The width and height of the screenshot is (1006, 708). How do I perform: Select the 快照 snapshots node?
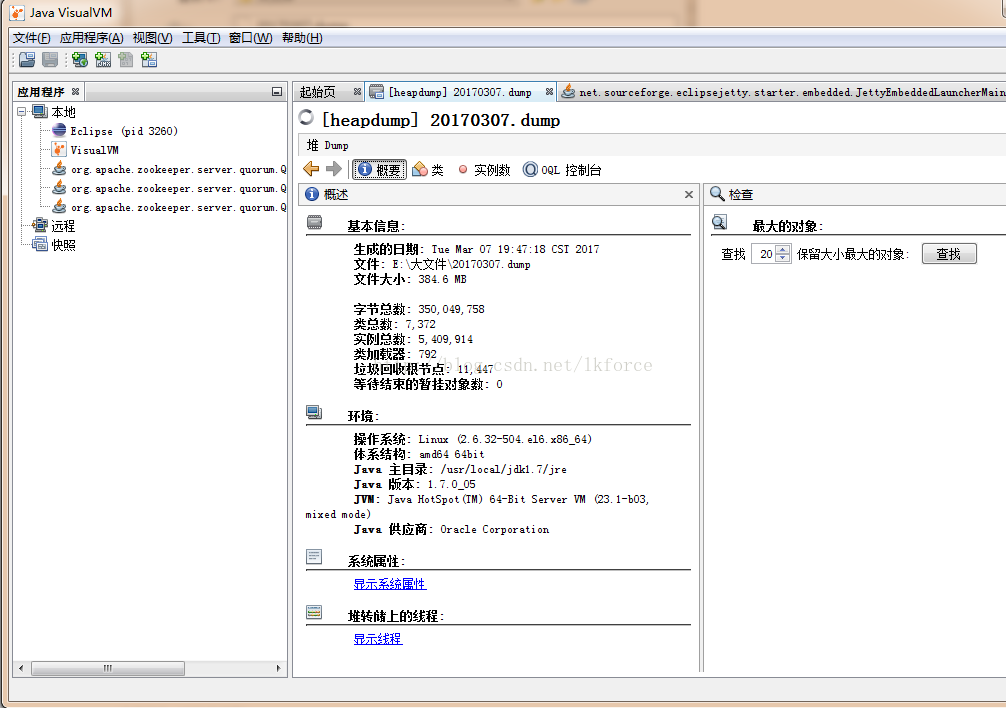(63, 245)
